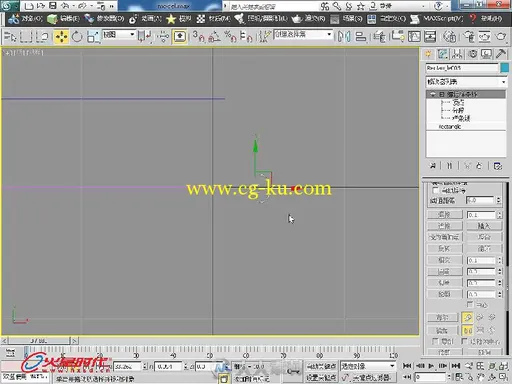Switch to the Display command panel tab
The height and width of the screenshot is (384, 512).
pyautogui.click(x=486, y=54)
